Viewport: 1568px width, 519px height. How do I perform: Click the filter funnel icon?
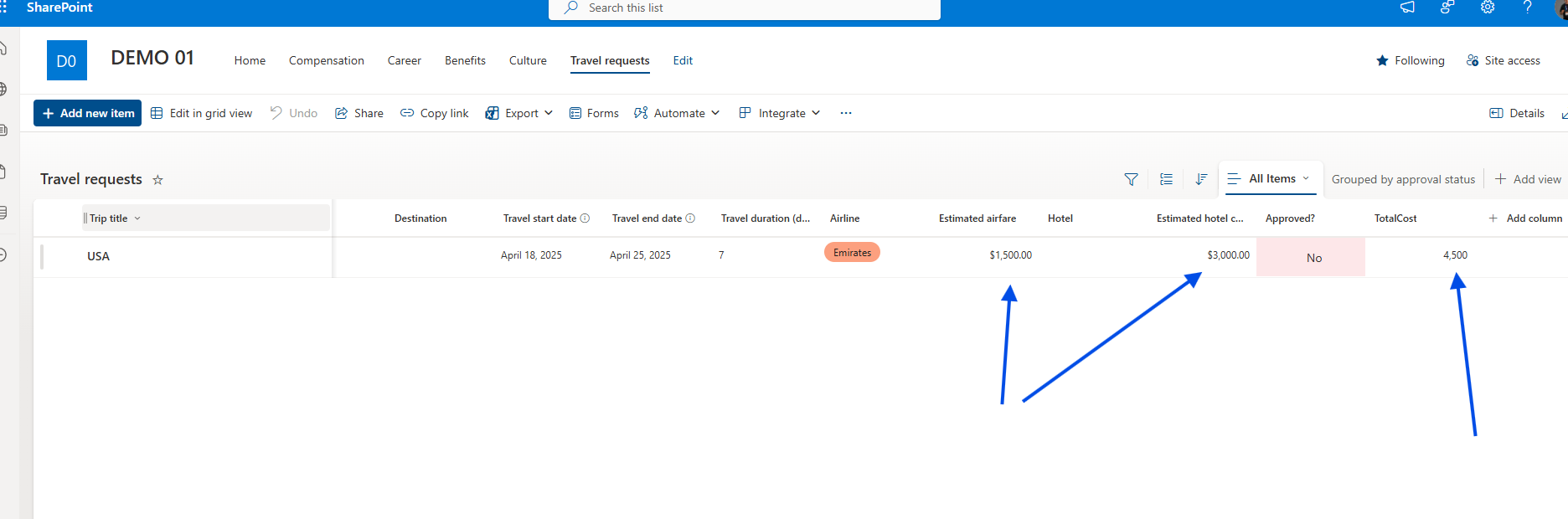[1131, 179]
